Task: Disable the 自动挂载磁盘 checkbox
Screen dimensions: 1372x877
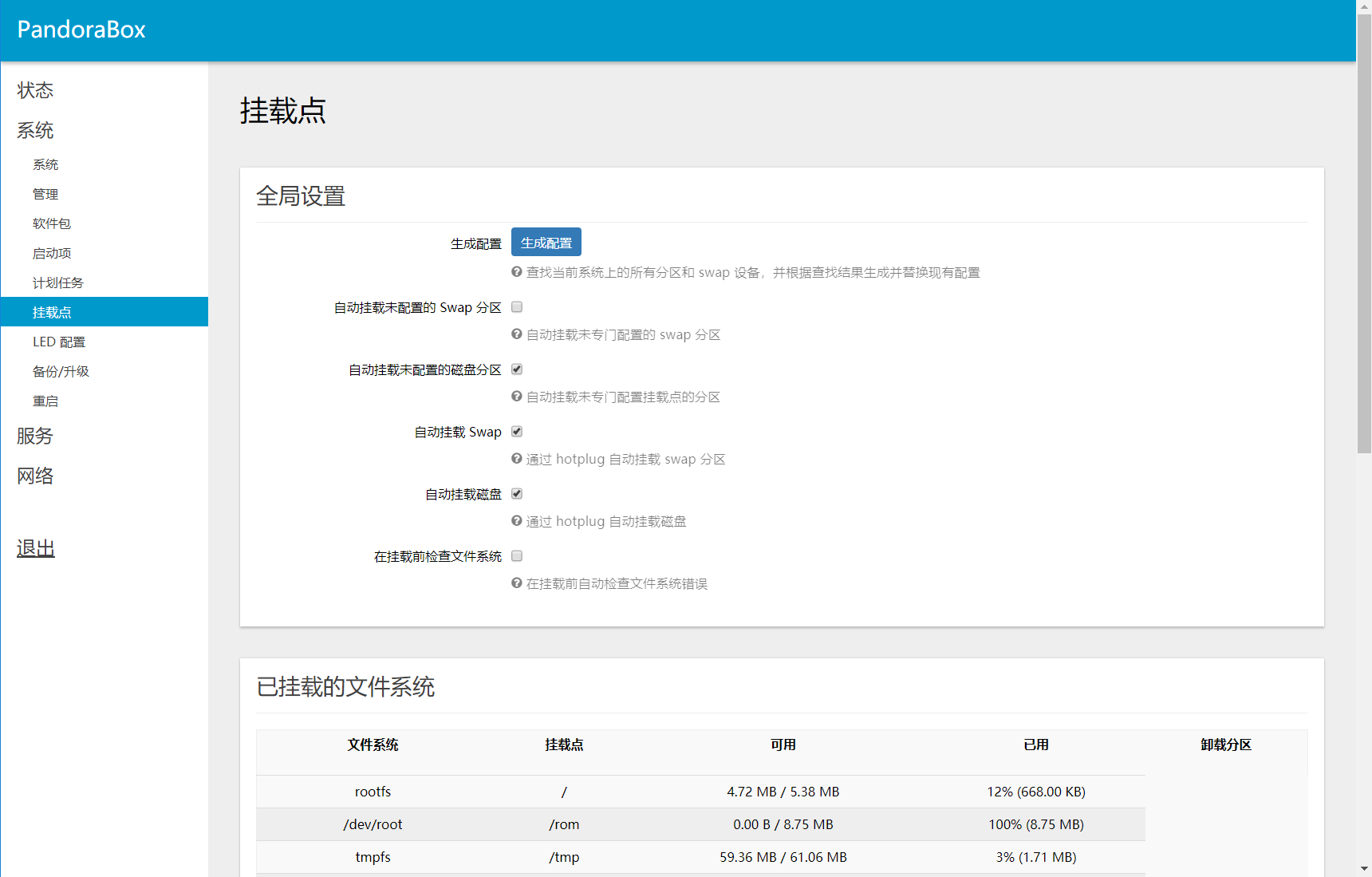Action: click(517, 494)
